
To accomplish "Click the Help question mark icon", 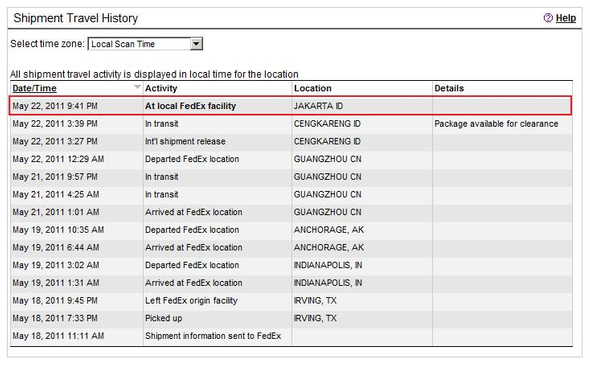I will tap(548, 18).
